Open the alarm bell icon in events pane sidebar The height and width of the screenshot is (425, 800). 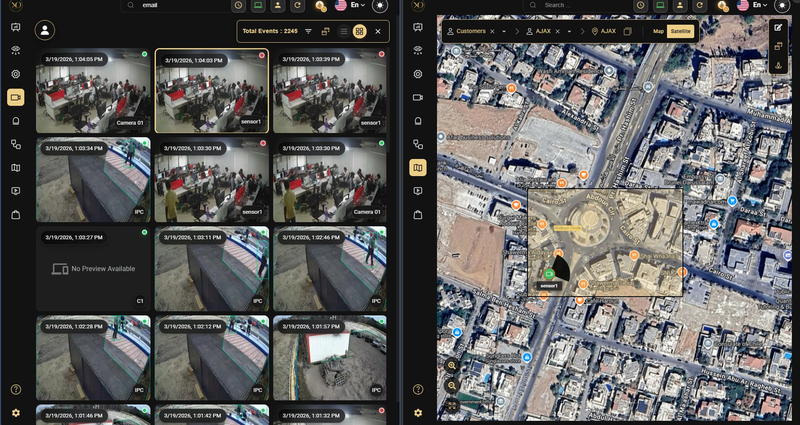16,121
